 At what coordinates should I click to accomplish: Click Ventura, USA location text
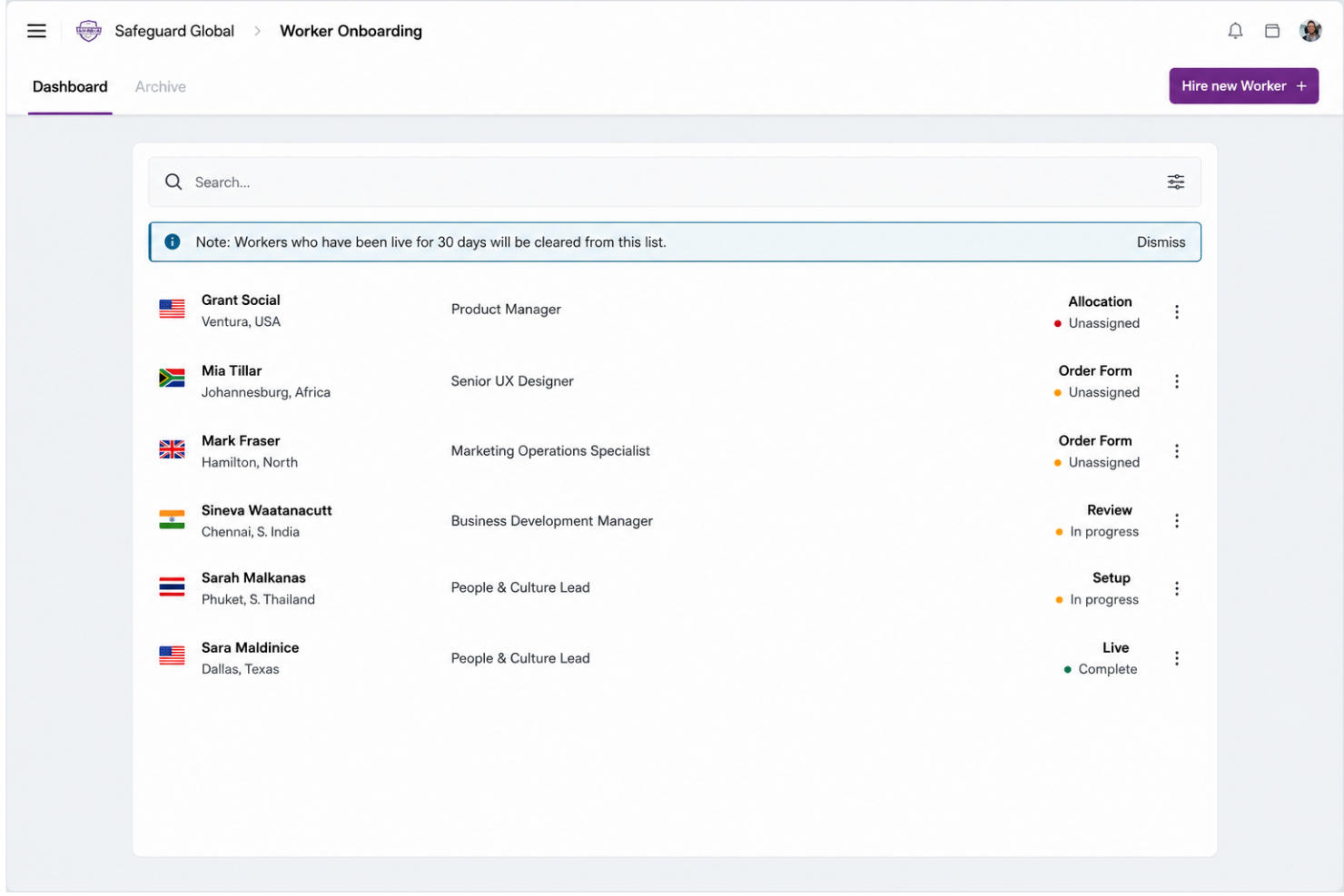point(241,321)
